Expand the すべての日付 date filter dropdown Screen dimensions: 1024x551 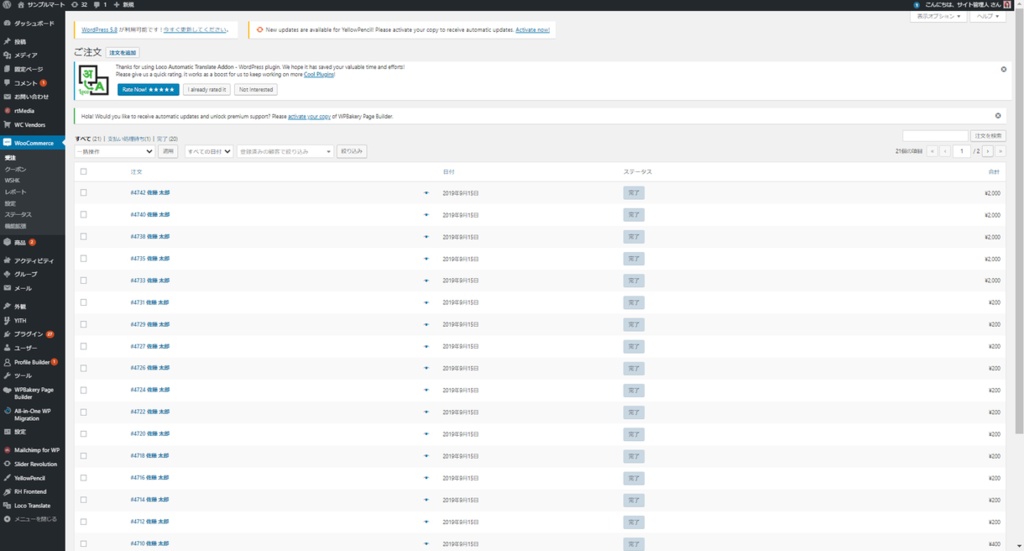208,151
